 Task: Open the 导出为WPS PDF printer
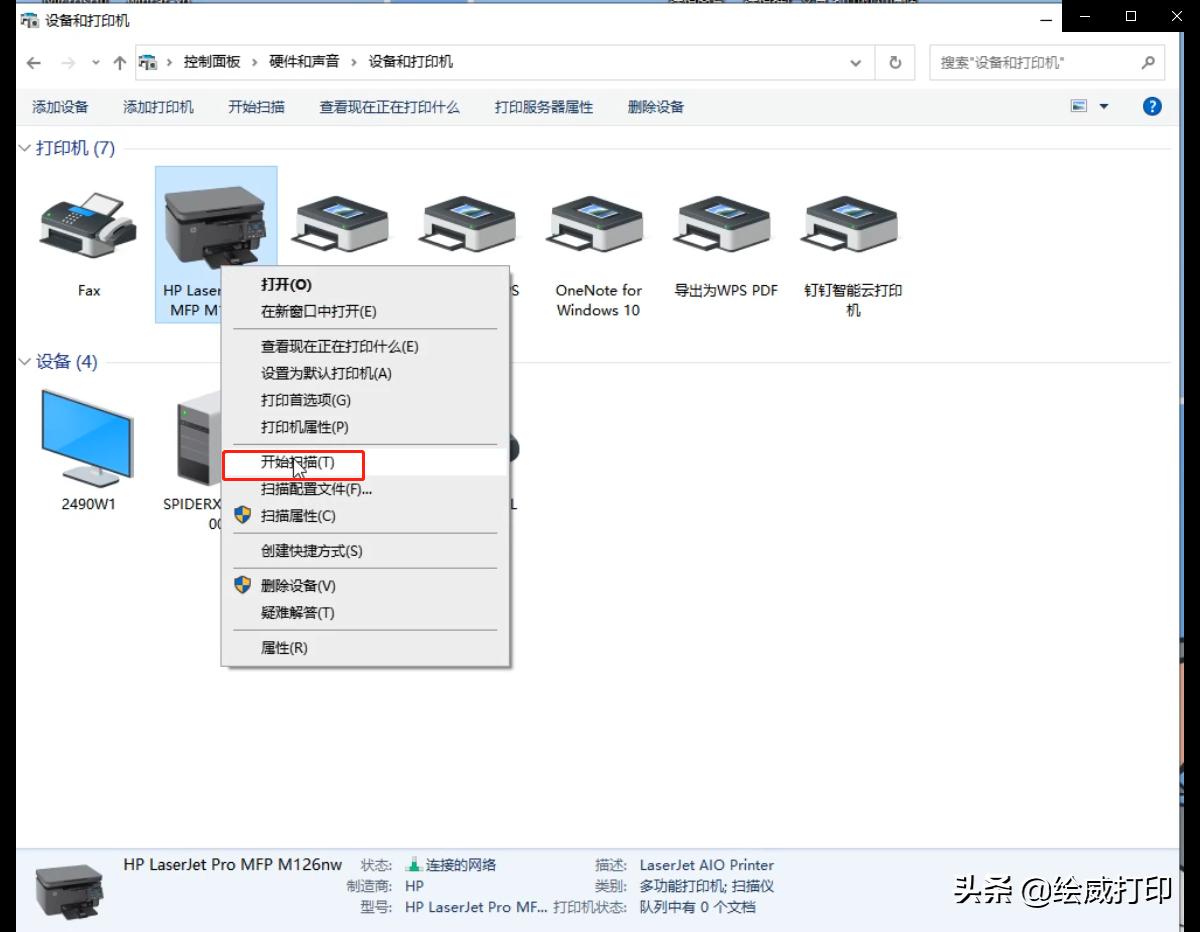(x=723, y=222)
